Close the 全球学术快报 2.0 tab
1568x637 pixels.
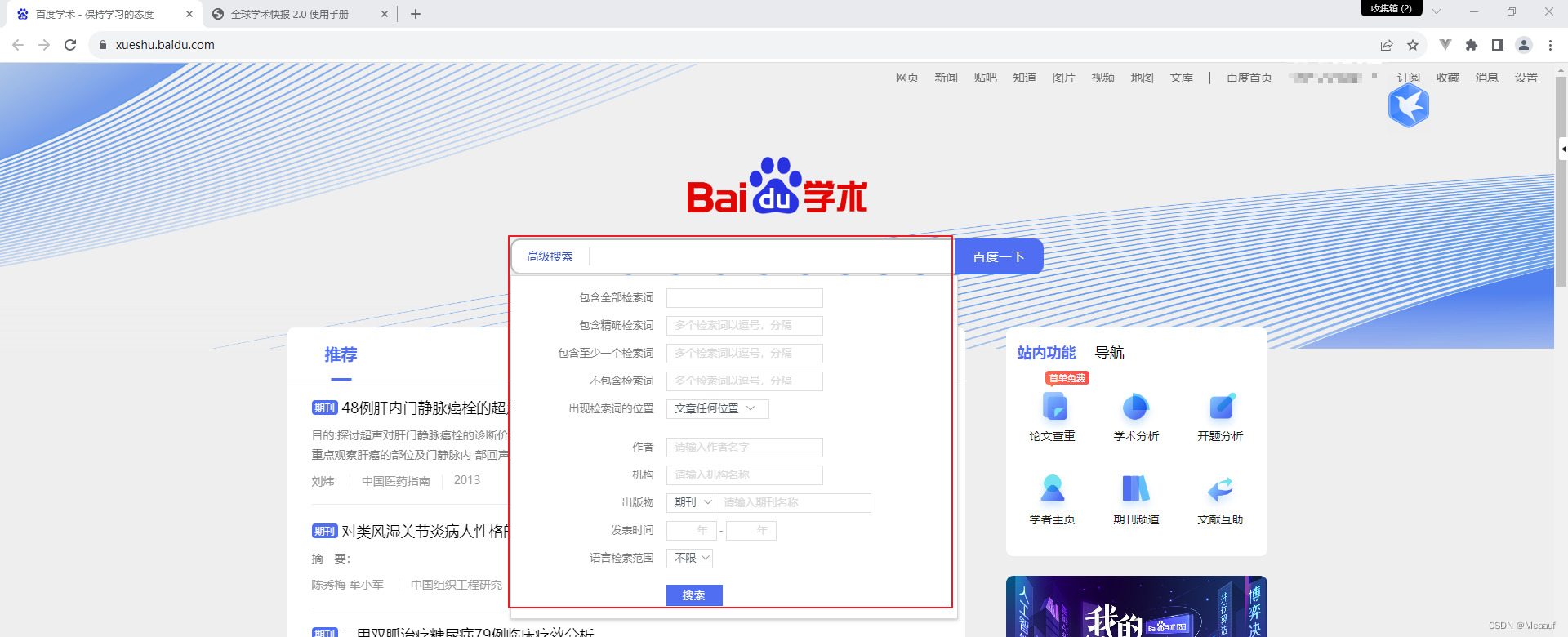(x=385, y=14)
